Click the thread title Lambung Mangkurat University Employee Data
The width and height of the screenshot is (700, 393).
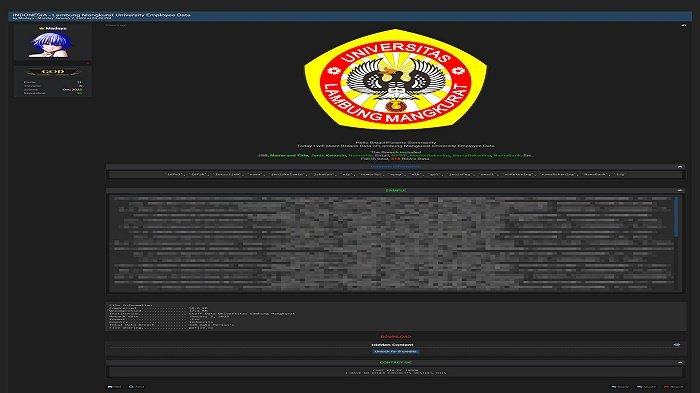pyautogui.click(x=101, y=15)
